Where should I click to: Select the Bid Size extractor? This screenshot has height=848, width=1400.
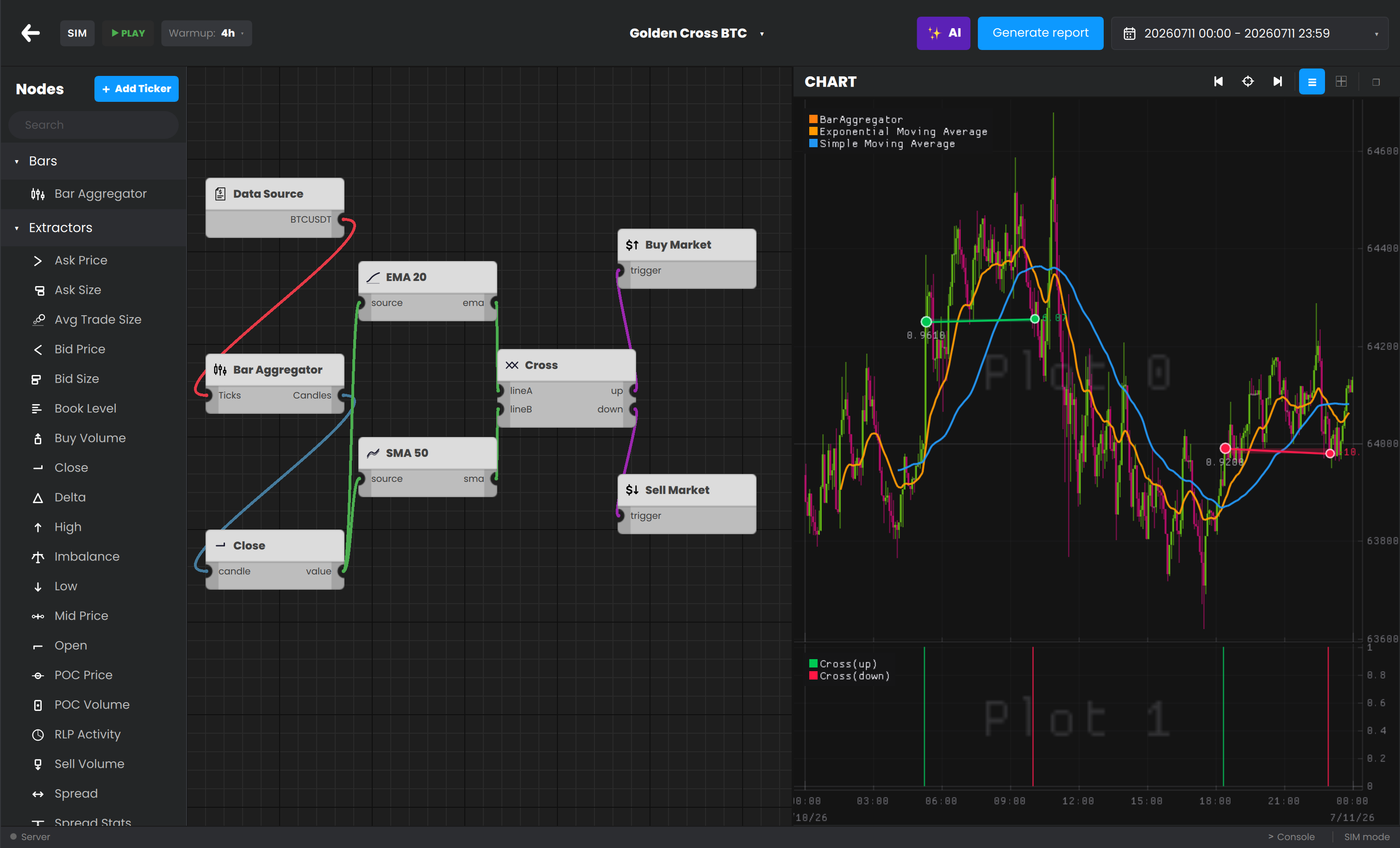point(93,379)
